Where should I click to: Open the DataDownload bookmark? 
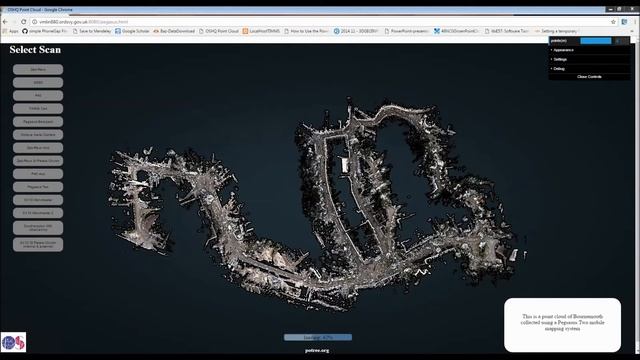coord(174,31)
